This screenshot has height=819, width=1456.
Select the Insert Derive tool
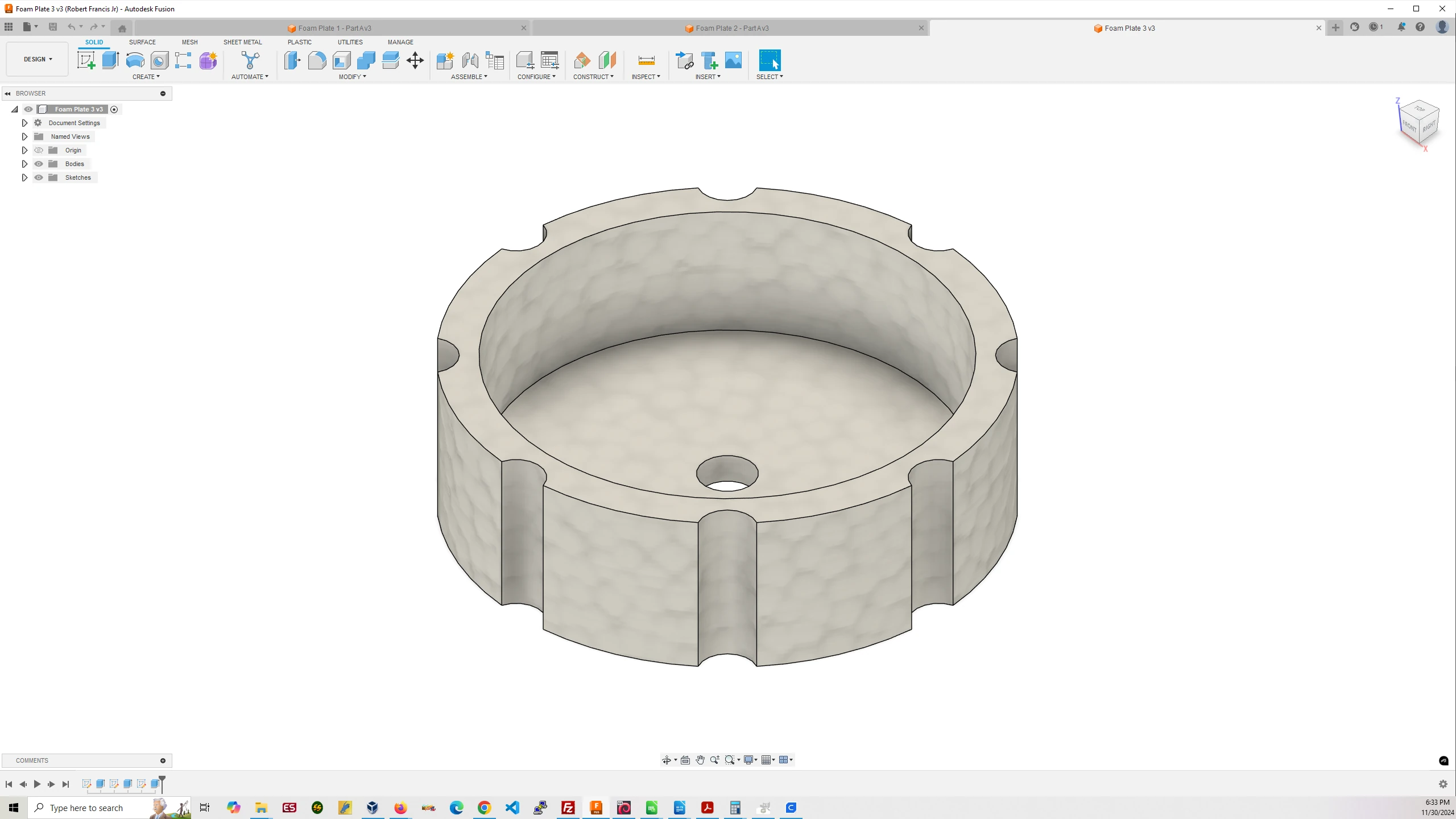pos(684,60)
